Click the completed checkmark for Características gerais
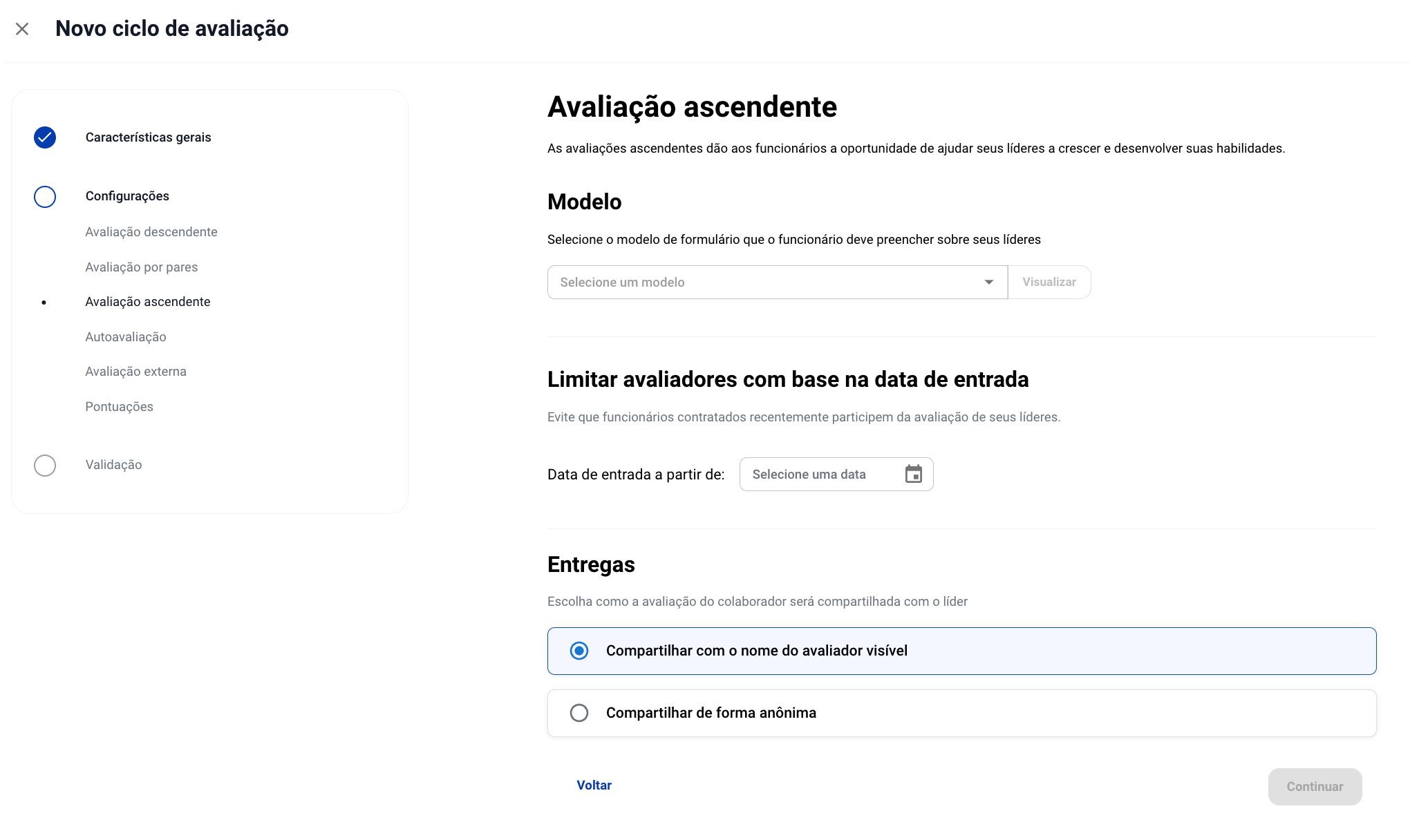1410x840 pixels. point(45,137)
